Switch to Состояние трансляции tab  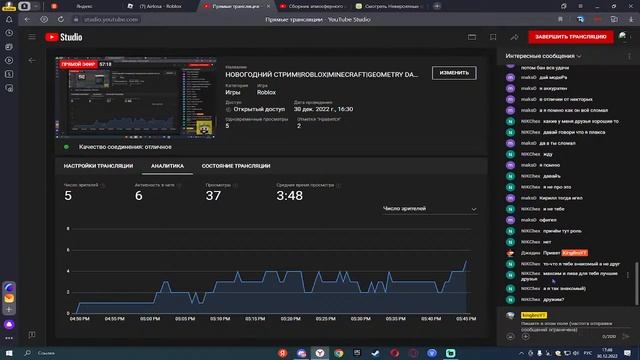click(236, 166)
